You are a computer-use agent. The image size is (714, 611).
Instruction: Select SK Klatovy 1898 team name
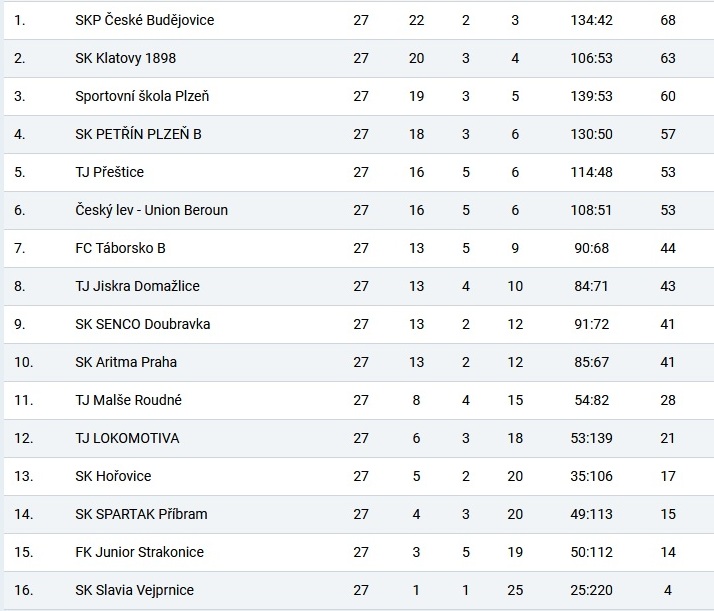(x=125, y=58)
